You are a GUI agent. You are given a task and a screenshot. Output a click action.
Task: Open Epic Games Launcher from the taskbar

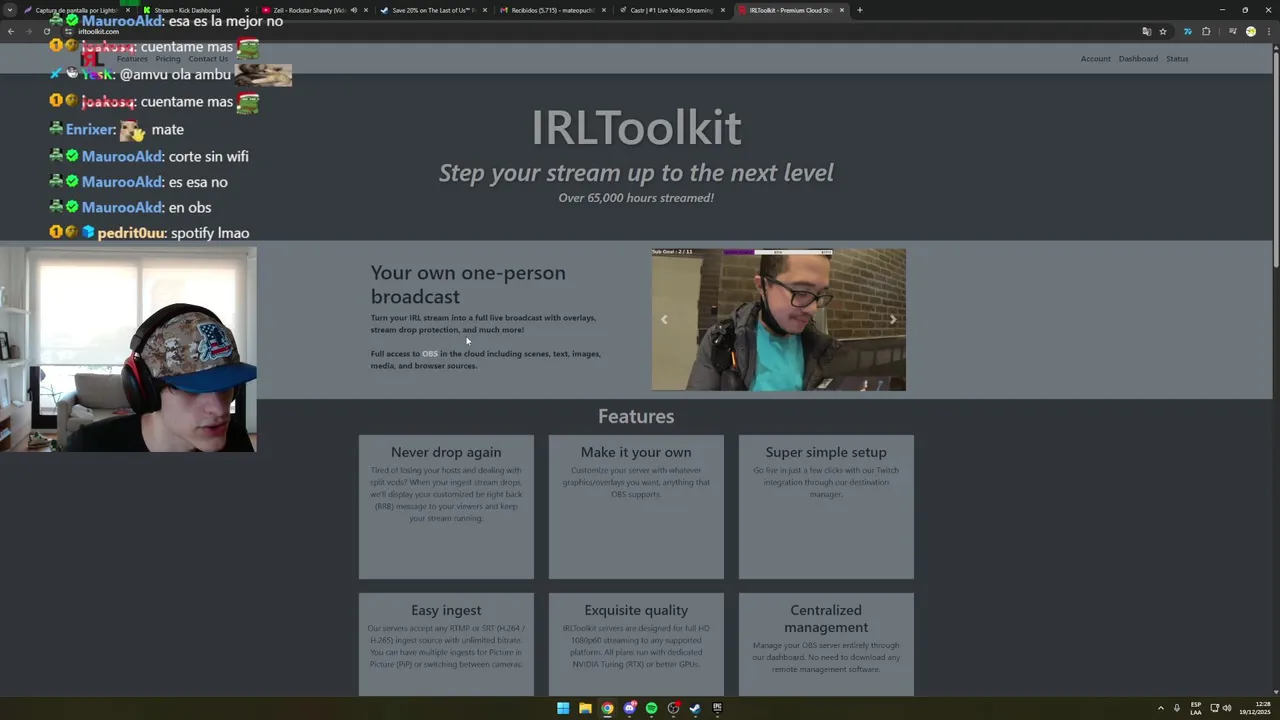point(717,708)
